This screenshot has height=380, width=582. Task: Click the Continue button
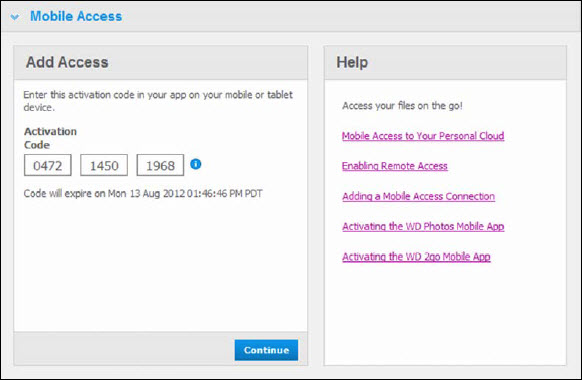(266, 350)
